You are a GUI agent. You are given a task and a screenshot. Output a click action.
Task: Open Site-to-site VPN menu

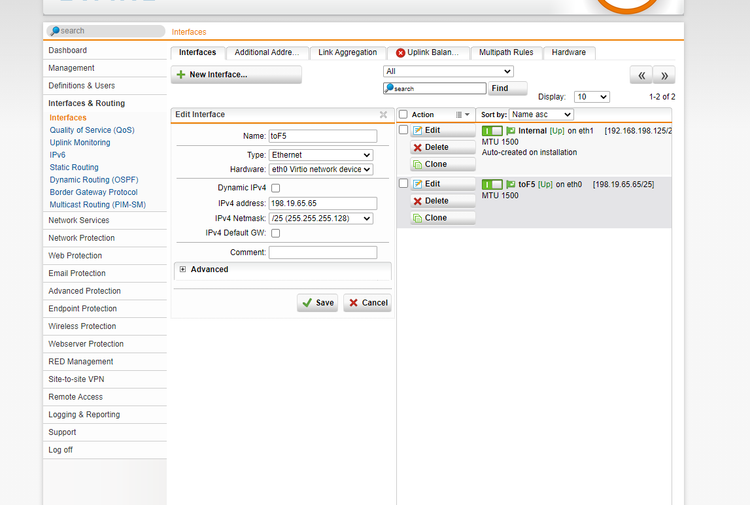(105, 379)
